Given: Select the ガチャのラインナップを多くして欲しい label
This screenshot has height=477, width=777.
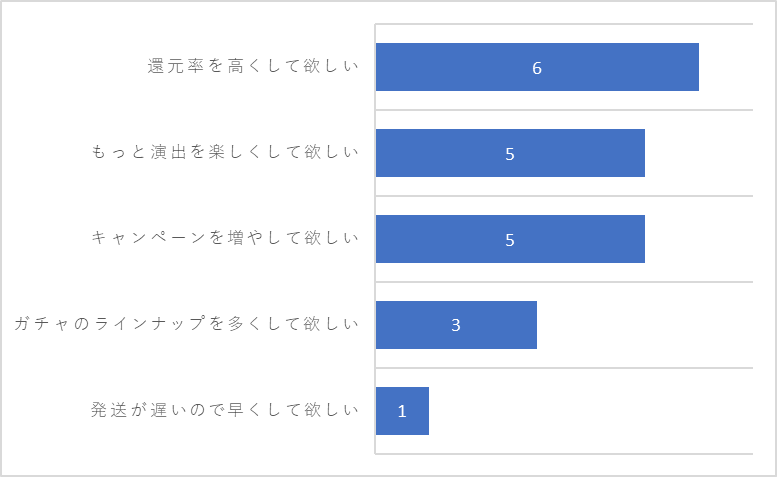Looking at the screenshot, I should [x=186, y=323].
